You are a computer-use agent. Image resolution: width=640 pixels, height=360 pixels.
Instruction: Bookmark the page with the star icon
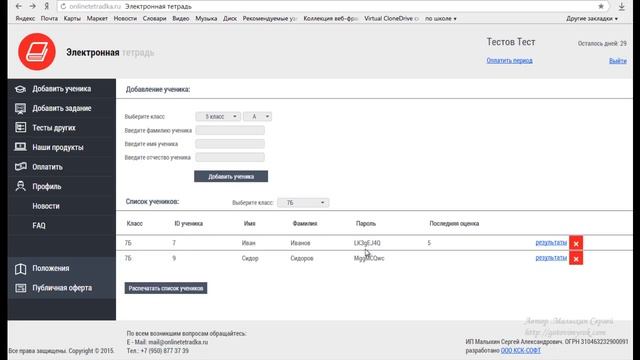(x=601, y=7)
